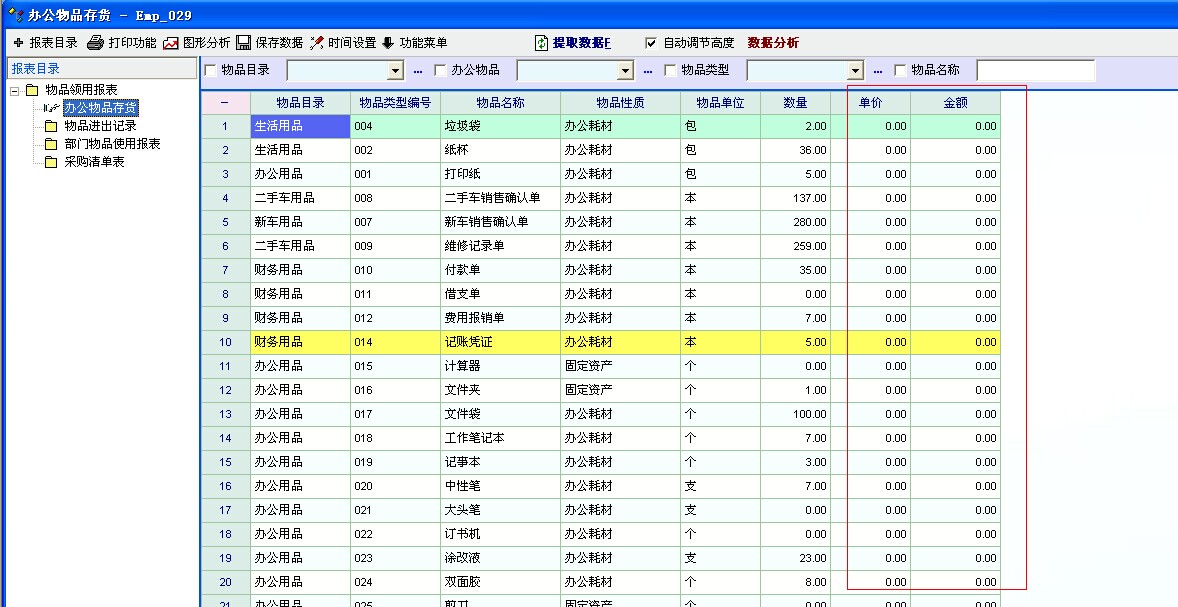The height and width of the screenshot is (607, 1178).
Task: Select the yellow row 10 记账凭证 cell
Action: click(499, 342)
